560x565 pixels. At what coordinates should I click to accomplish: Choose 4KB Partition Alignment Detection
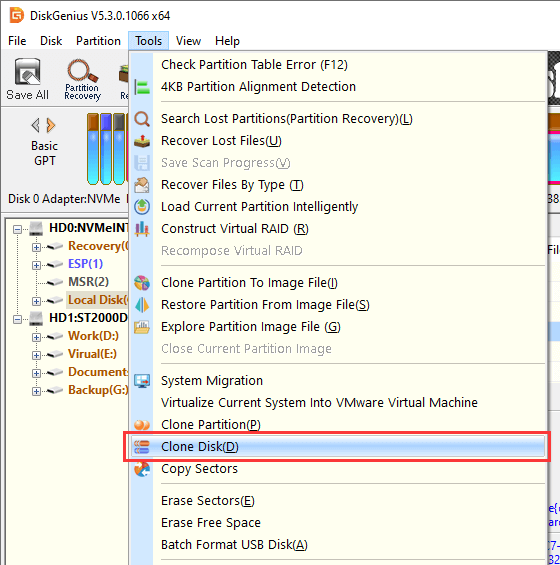pos(338,87)
